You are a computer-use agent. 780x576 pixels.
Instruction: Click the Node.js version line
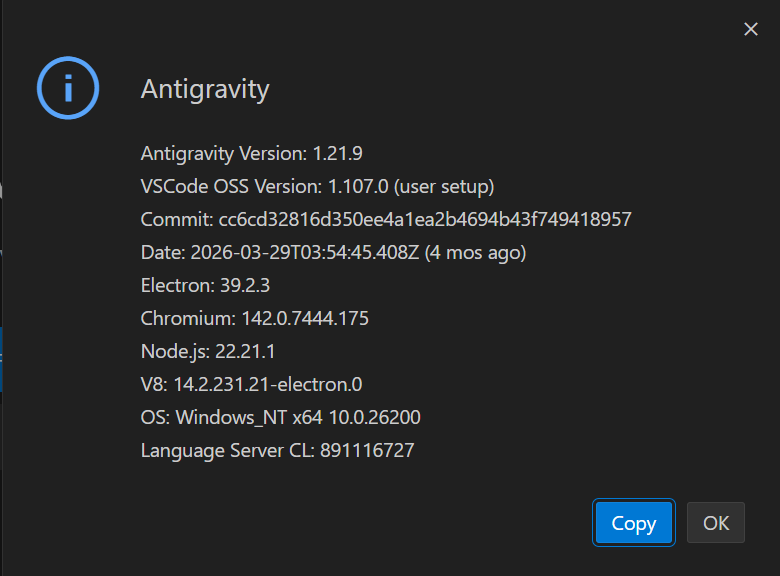[208, 352]
